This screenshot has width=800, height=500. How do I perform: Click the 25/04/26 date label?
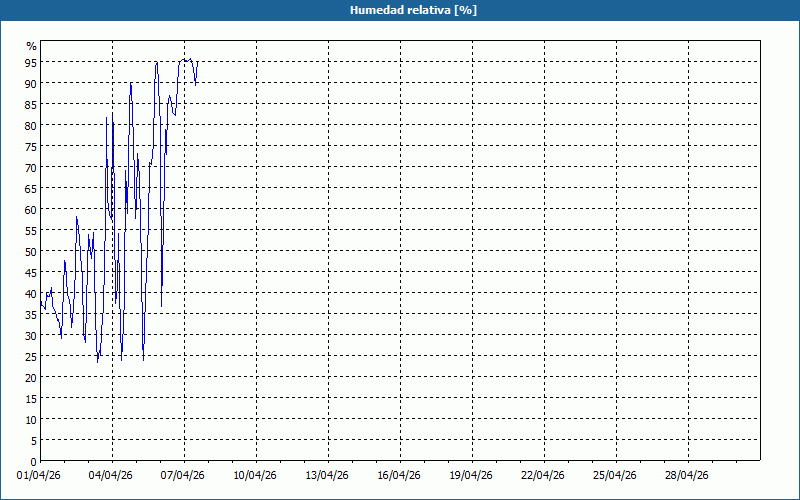click(x=616, y=475)
